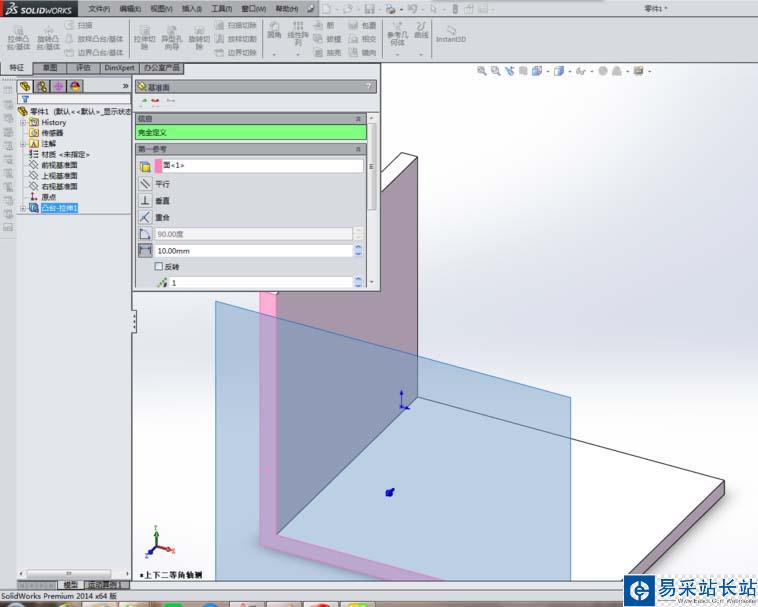Open the Fillet (圆角) dropdown arrow
This screenshot has height=607, width=758.
pyautogui.click(x=274, y=55)
